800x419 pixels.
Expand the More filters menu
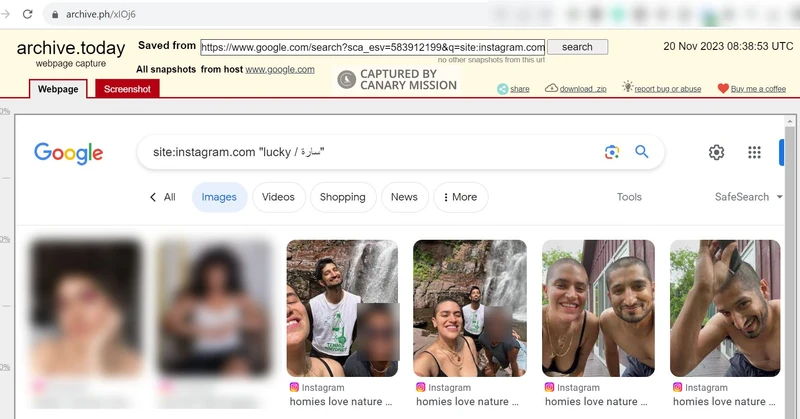tap(460, 197)
